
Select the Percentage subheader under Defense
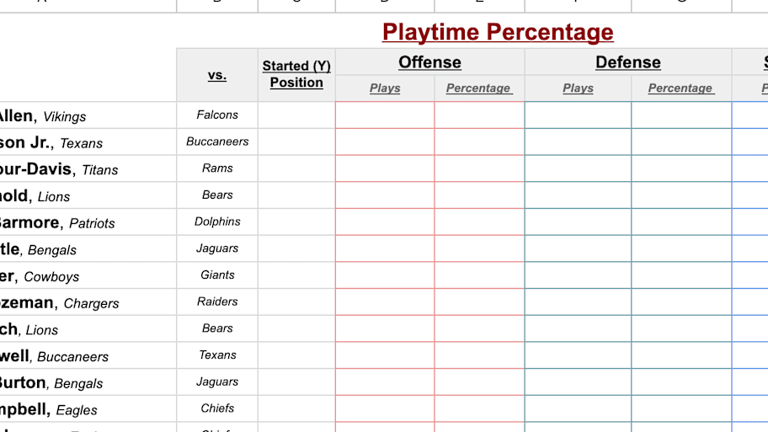pos(680,88)
